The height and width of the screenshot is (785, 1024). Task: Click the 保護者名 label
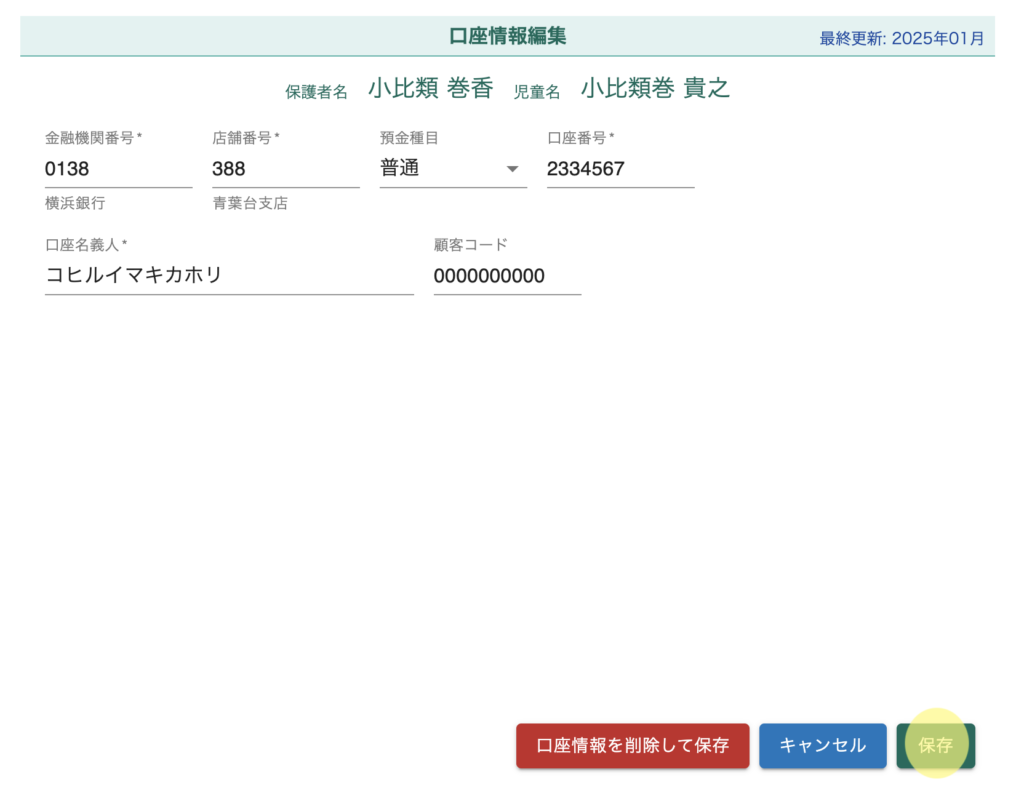316,92
